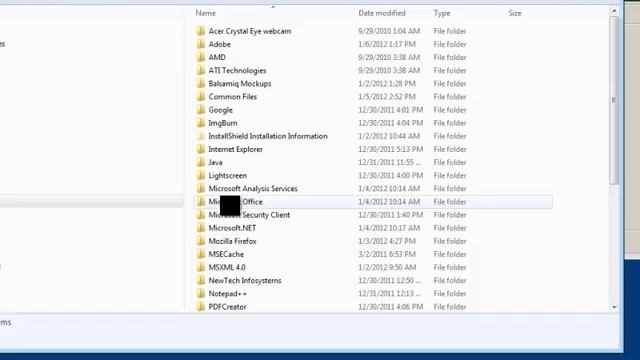The width and height of the screenshot is (640, 360).
Task: Sort by the Date modified column header
Action: (382, 13)
